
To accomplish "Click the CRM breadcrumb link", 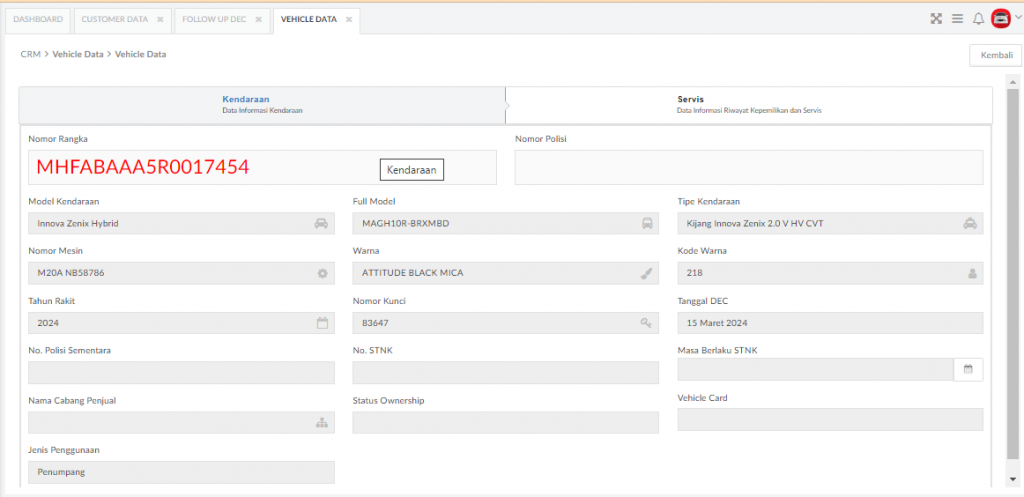I will click(31, 54).
